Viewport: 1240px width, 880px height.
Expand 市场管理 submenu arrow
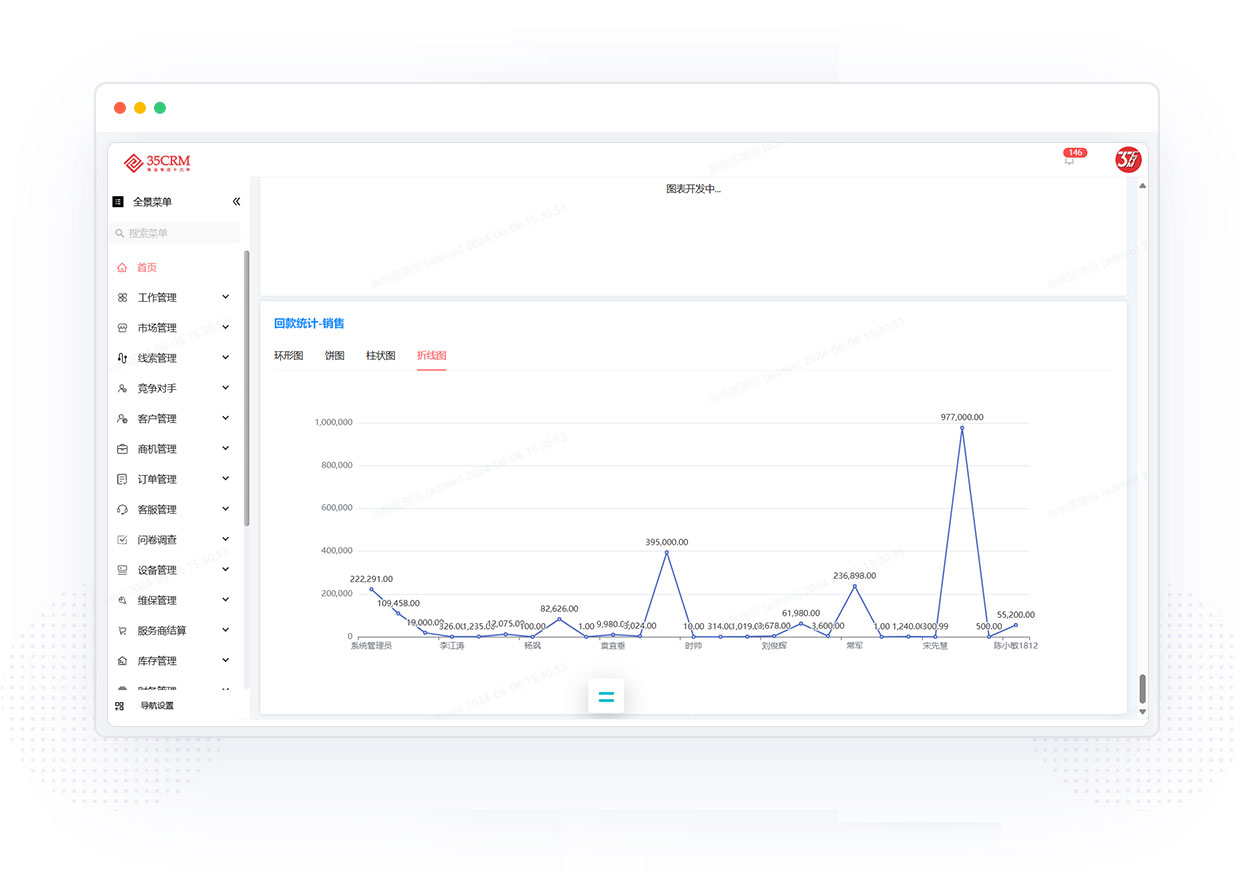point(226,327)
